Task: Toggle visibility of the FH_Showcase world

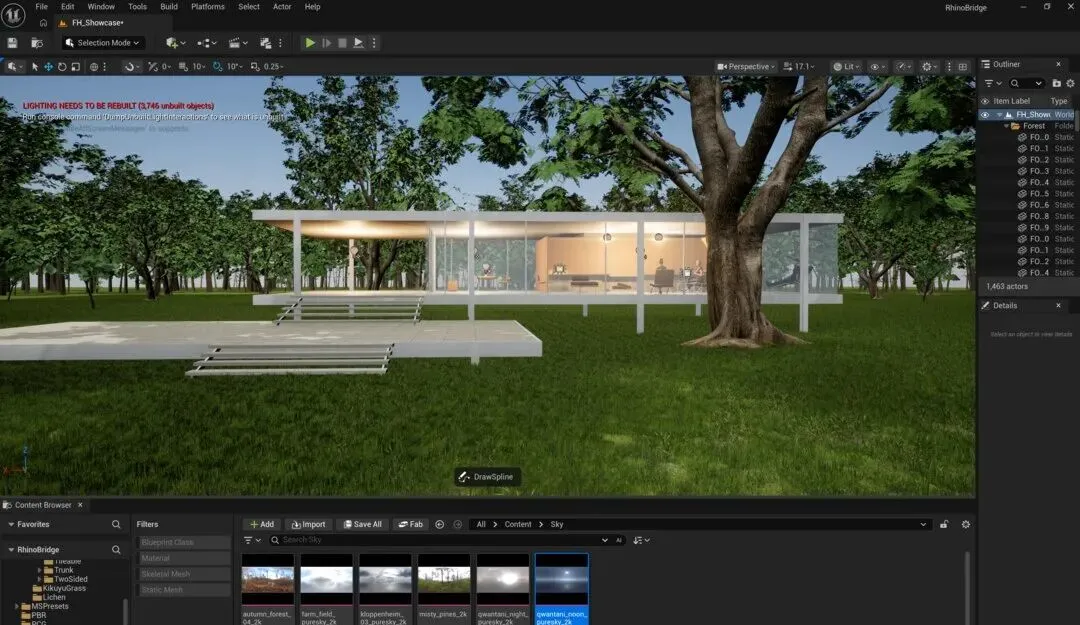Action: click(985, 115)
